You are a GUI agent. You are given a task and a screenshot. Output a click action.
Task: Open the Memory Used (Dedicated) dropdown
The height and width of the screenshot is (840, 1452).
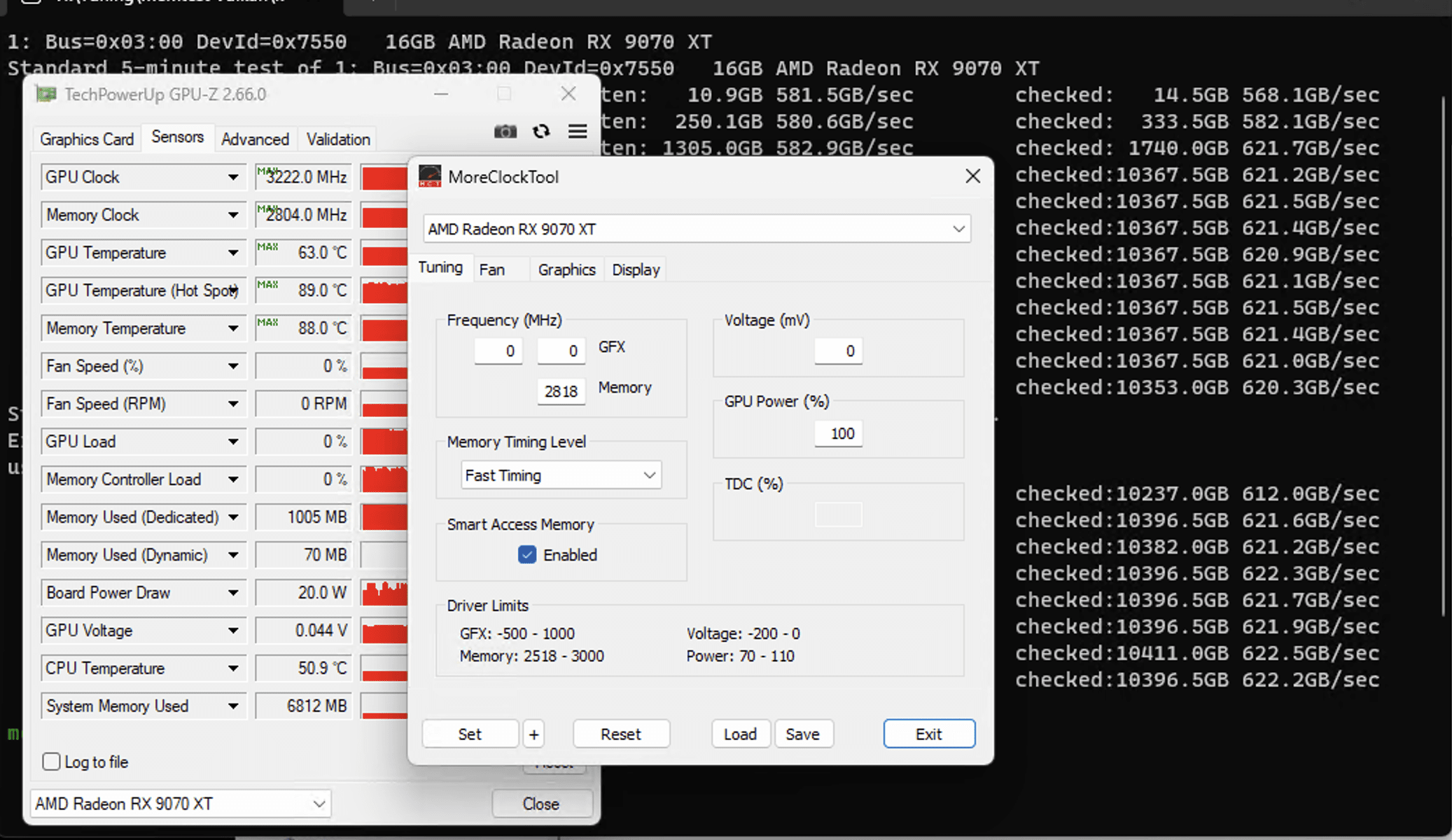[x=233, y=517]
